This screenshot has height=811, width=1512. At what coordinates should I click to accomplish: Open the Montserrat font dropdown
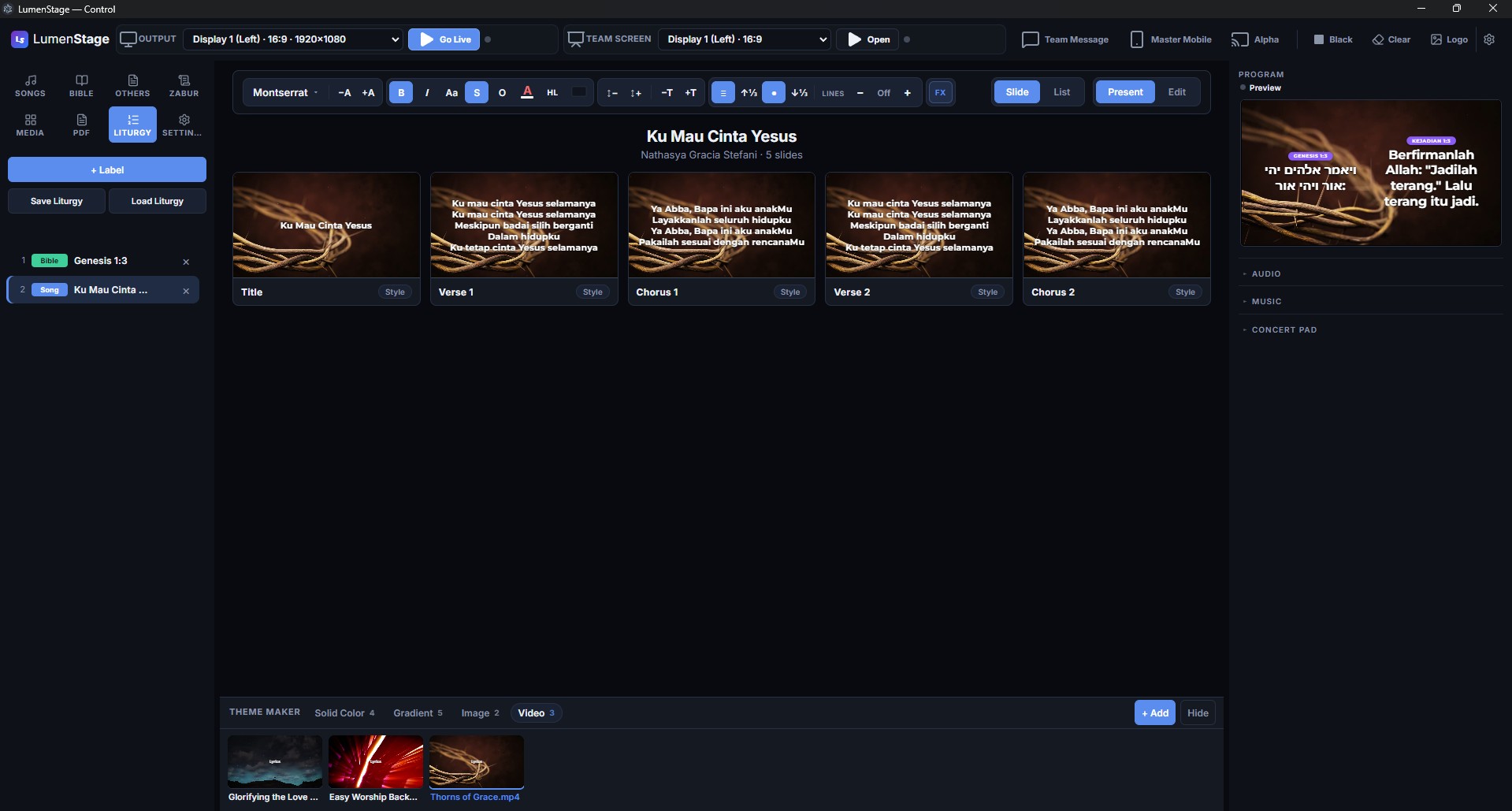point(285,92)
